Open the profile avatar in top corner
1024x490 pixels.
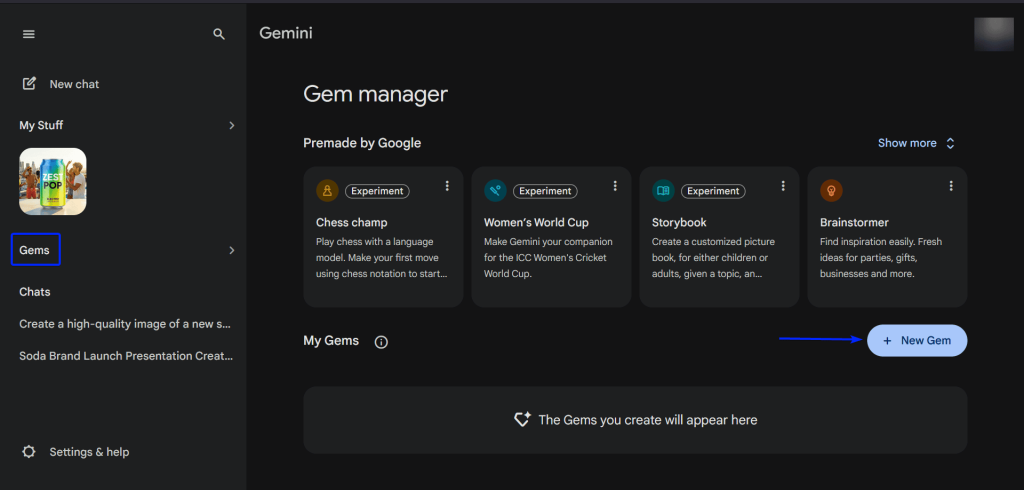pos(994,33)
